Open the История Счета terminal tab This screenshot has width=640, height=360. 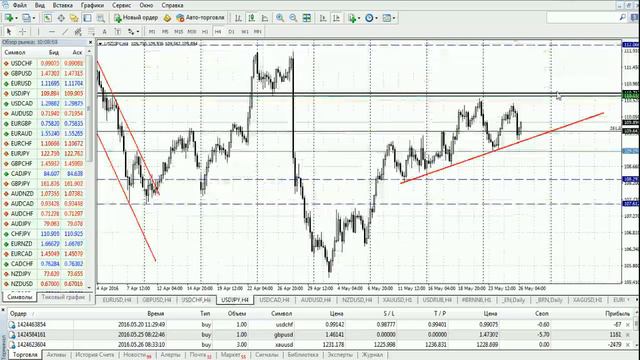[x=95, y=355]
